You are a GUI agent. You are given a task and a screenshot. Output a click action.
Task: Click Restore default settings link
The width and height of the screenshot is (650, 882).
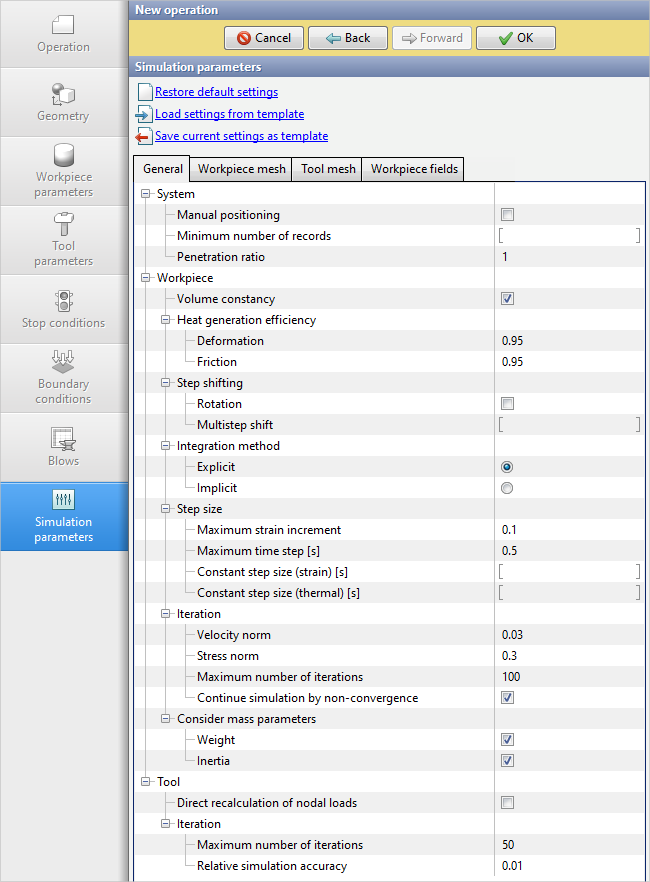point(216,92)
